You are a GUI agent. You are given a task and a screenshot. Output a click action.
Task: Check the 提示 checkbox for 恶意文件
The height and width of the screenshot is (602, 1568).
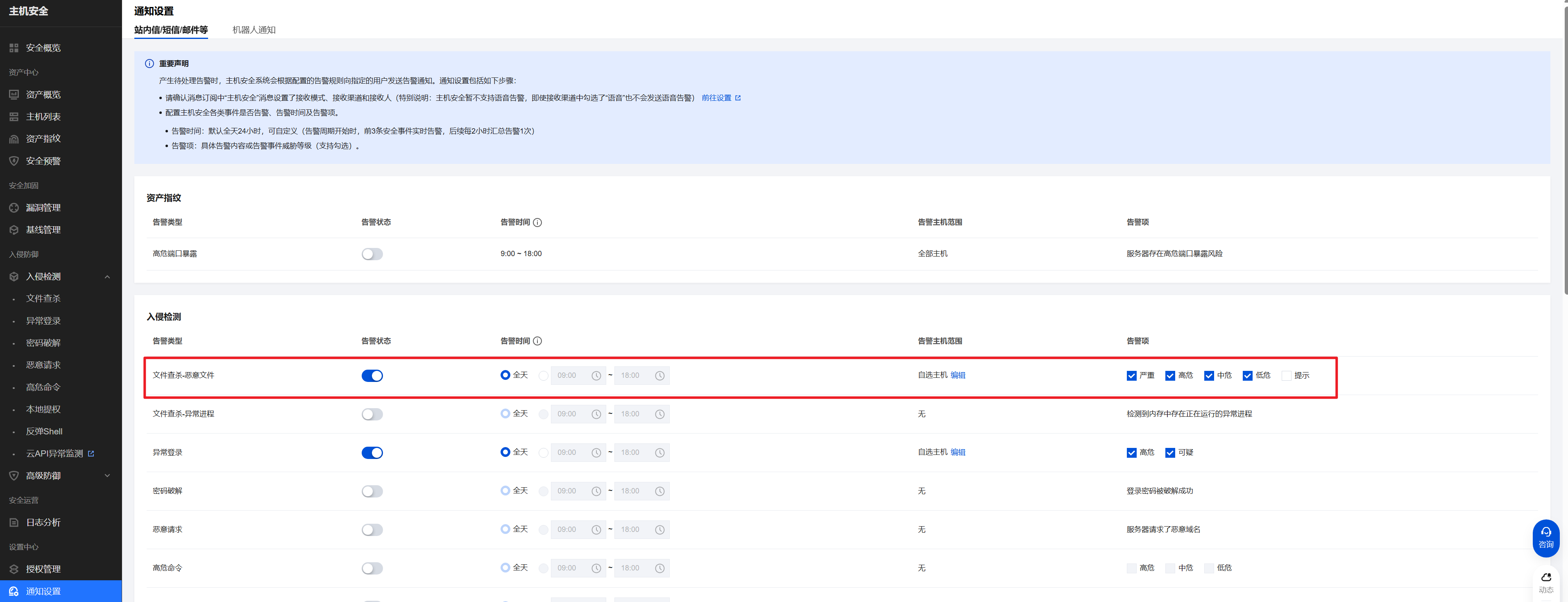(x=1286, y=376)
